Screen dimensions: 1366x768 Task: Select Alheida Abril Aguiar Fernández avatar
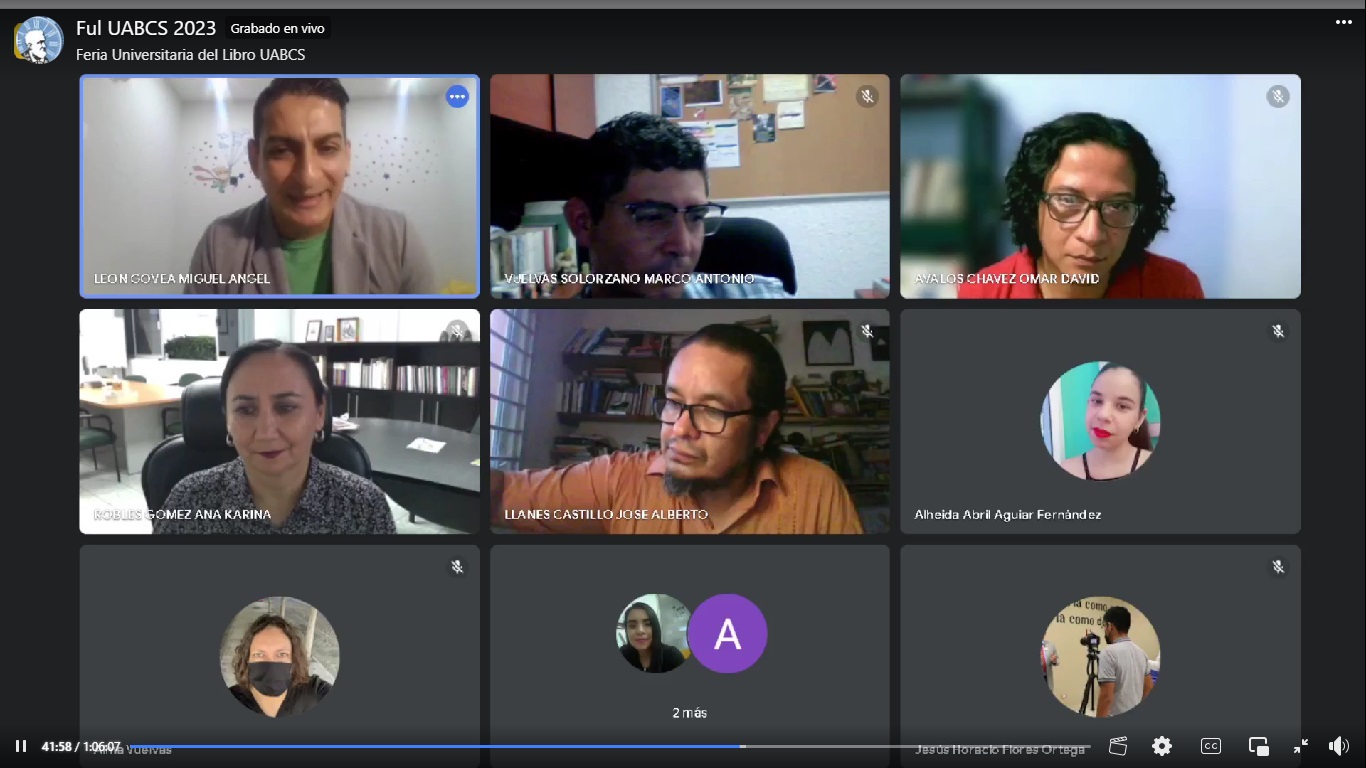(x=1100, y=421)
